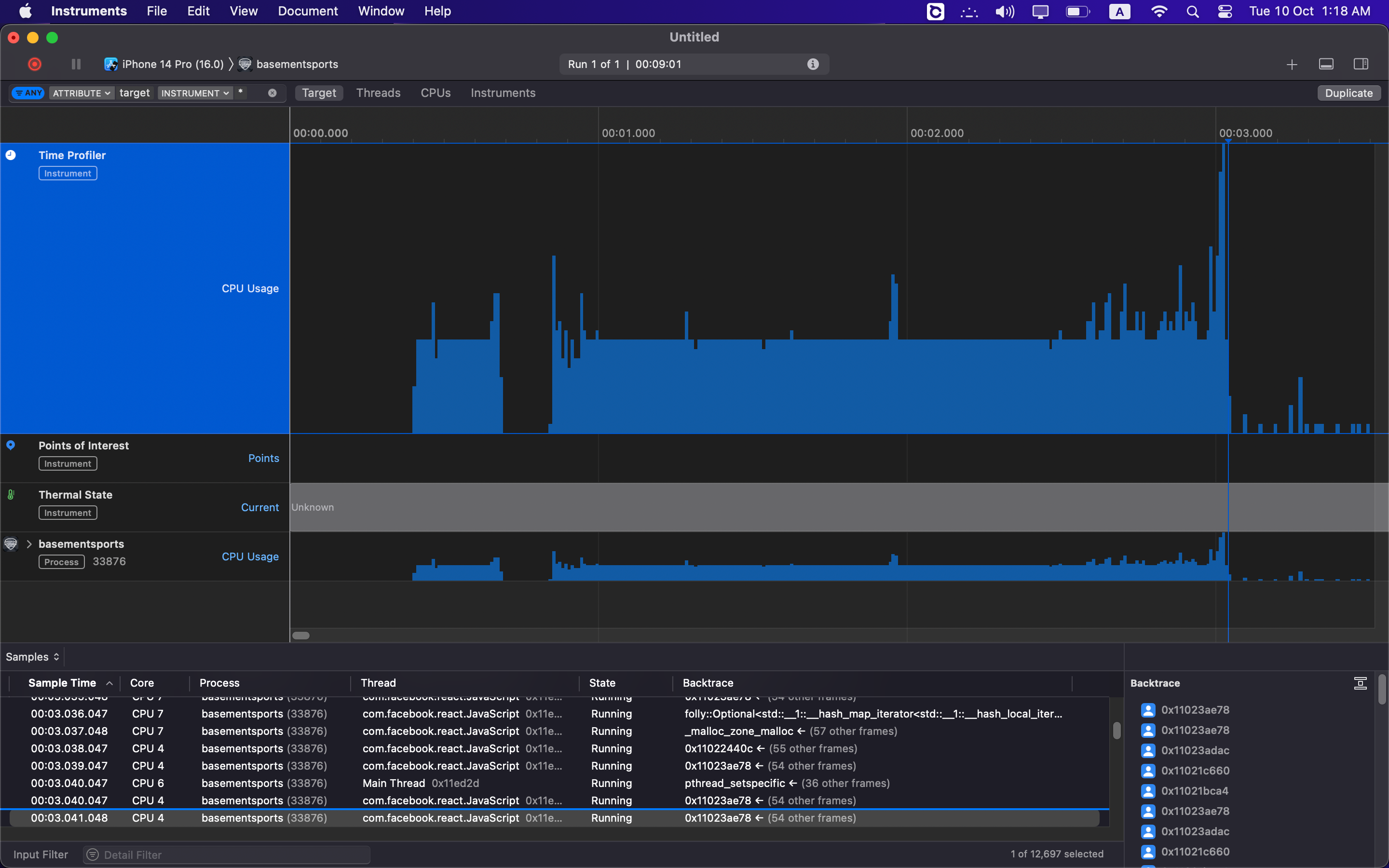The width and height of the screenshot is (1389, 868).
Task: Add an instrument with the plus icon
Action: point(1292,64)
